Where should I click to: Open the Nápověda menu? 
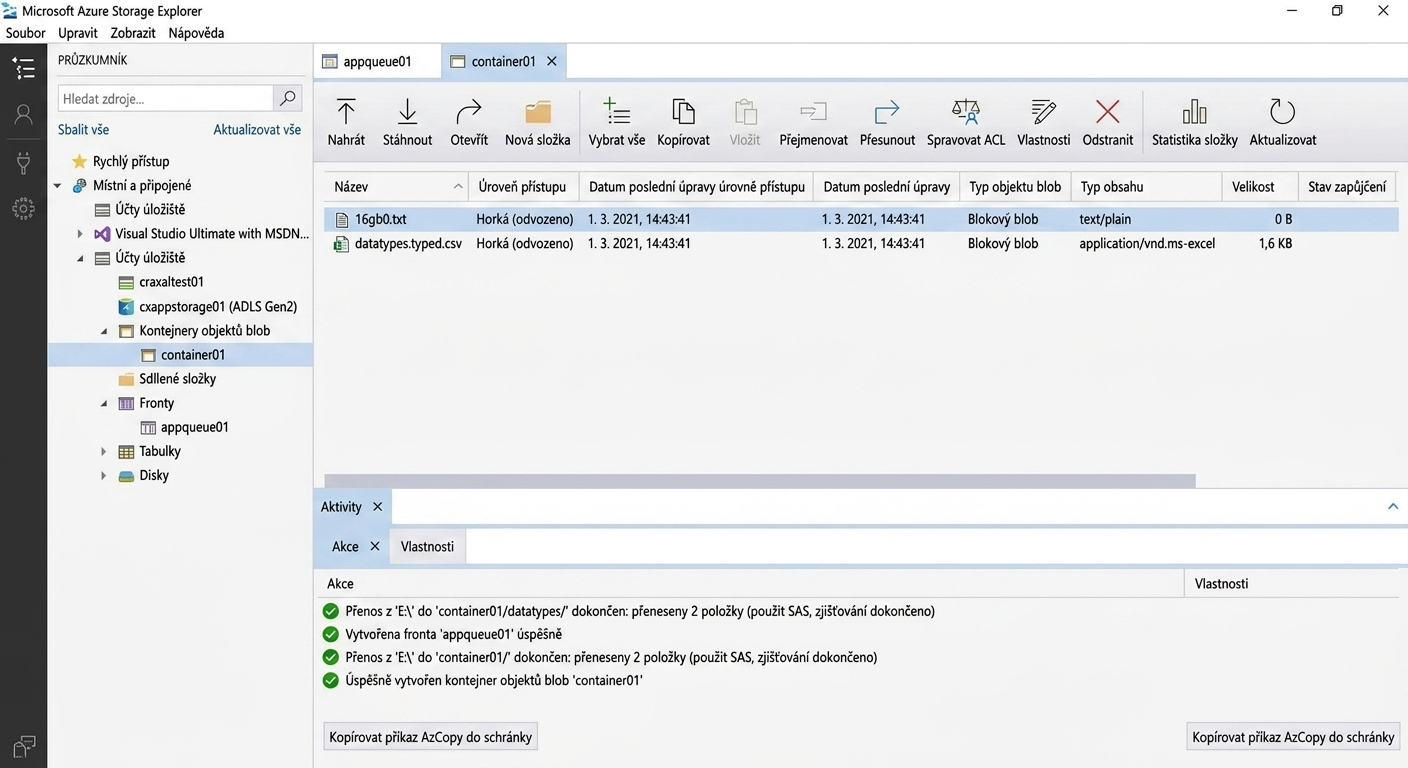pyautogui.click(x=196, y=33)
